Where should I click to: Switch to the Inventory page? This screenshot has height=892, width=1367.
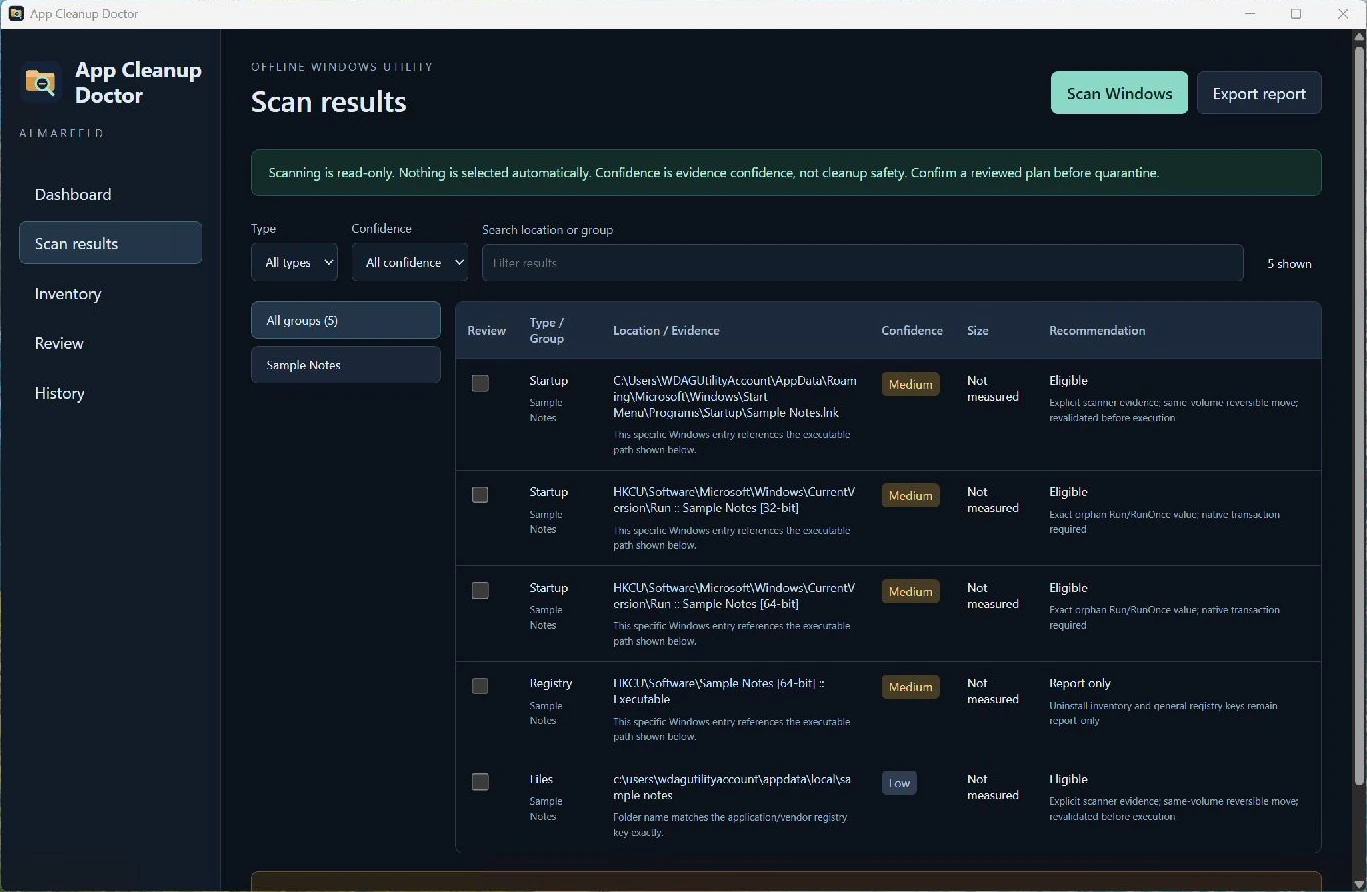point(110,293)
